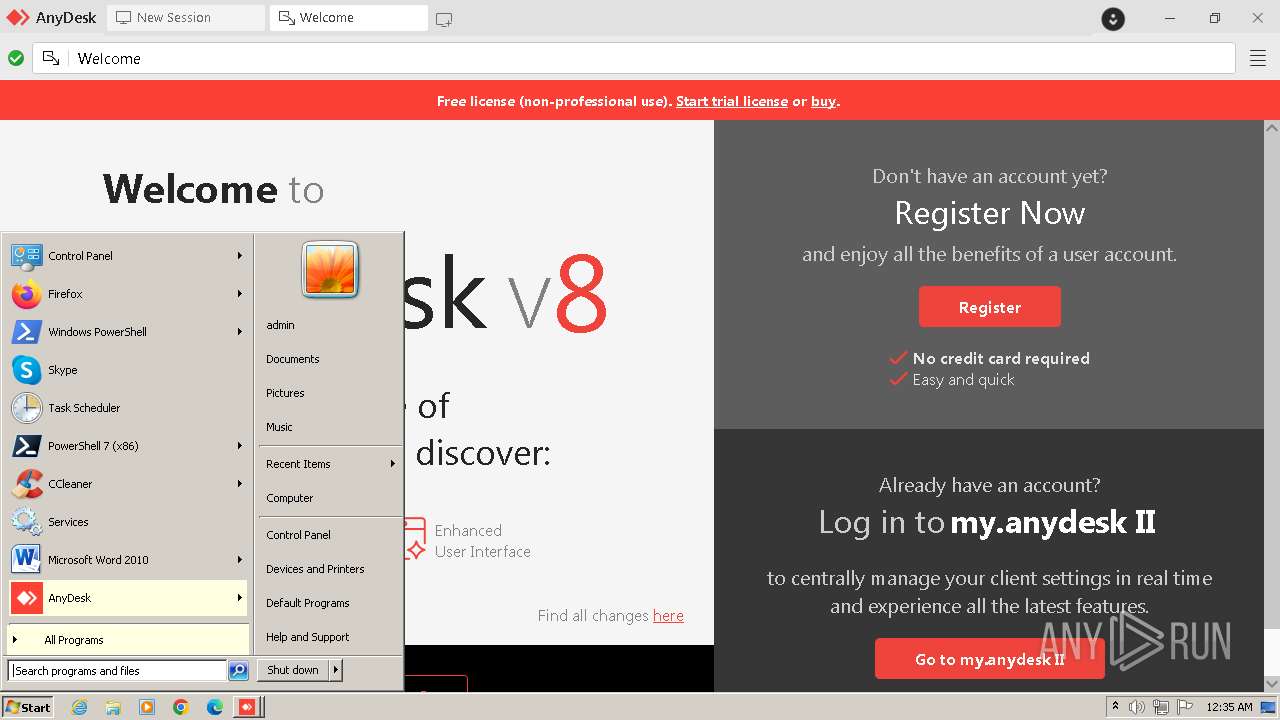This screenshot has width=1280, height=720.
Task: Expand Windows PowerShell jump list arrow
Action: 240,332
